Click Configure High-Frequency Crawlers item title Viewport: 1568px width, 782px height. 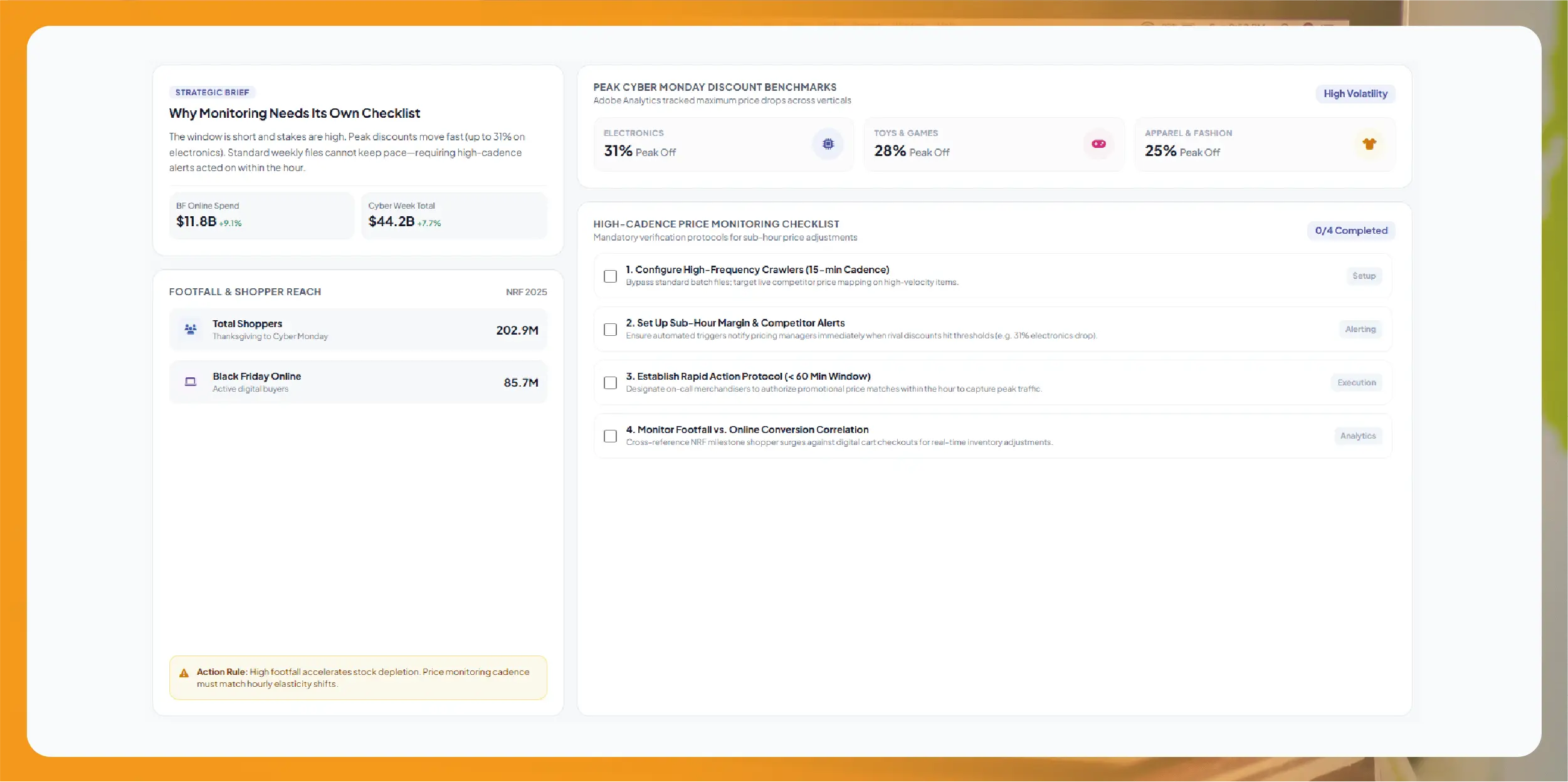click(x=757, y=270)
